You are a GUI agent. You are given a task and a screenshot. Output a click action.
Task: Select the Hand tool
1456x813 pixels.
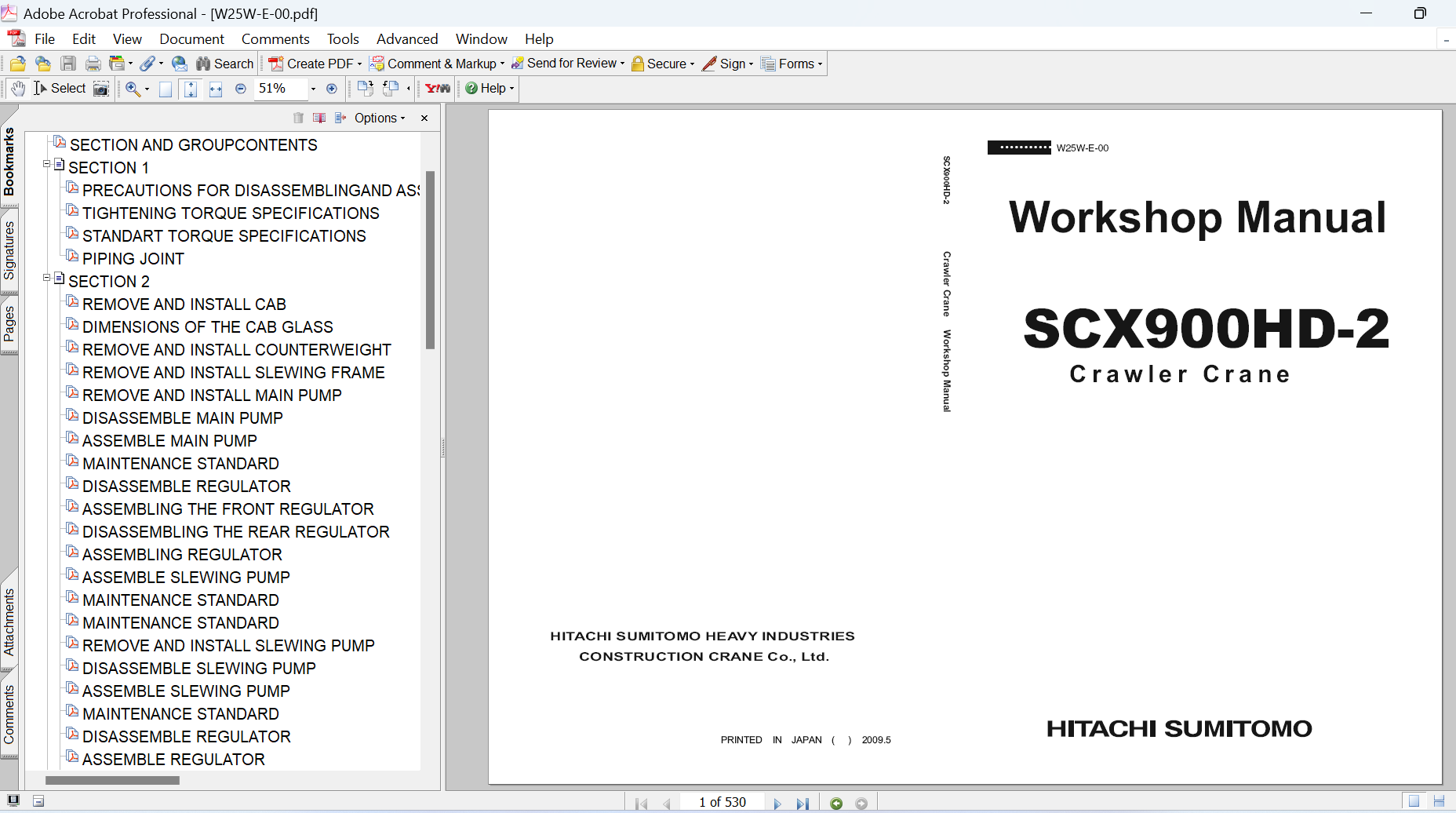tap(18, 89)
